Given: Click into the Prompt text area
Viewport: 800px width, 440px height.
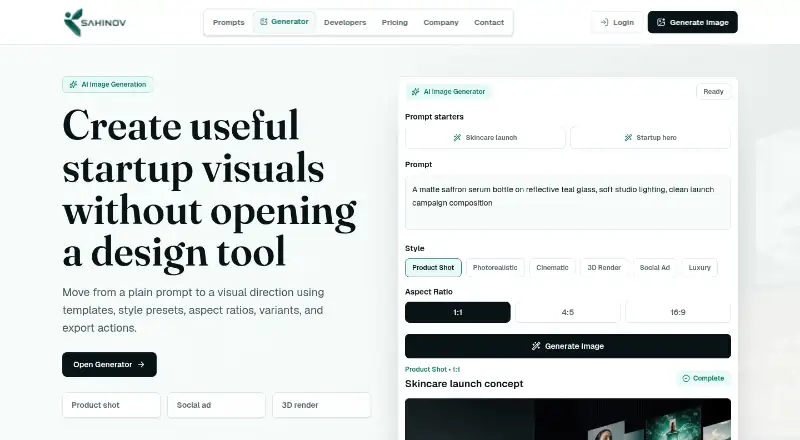Looking at the screenshot, I should coord(568,203).
